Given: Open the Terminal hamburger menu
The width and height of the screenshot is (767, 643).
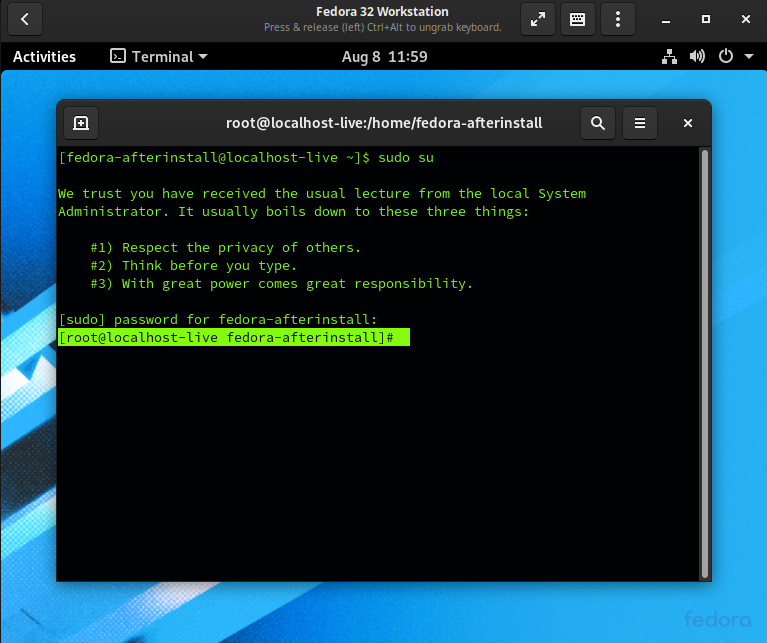Looking at the screenshot, I should coord(640,123).
